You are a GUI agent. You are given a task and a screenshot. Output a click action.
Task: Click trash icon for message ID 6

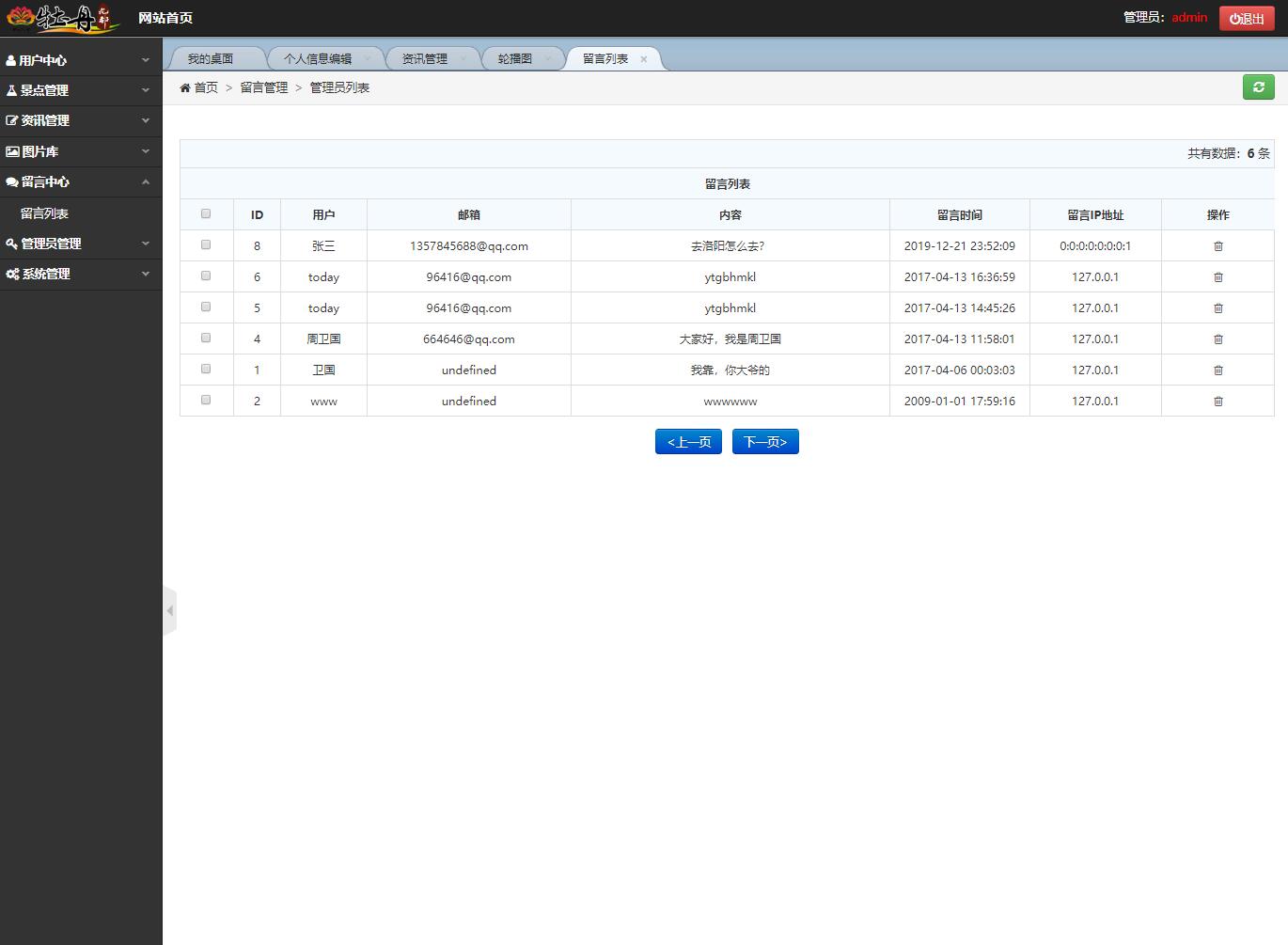click(x=1217, y=277)
